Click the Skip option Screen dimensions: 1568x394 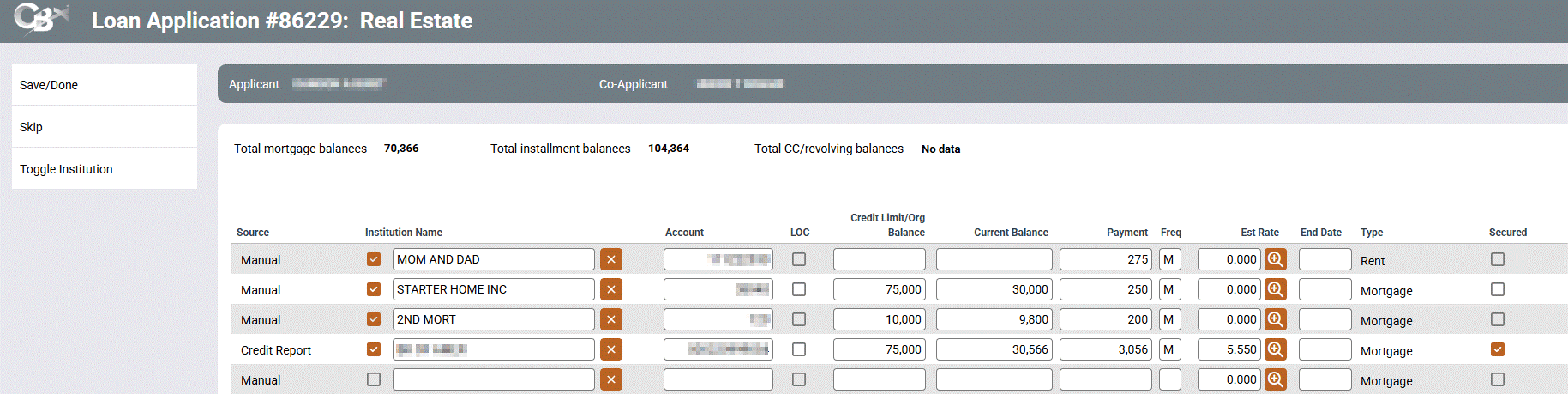[31, 127]
